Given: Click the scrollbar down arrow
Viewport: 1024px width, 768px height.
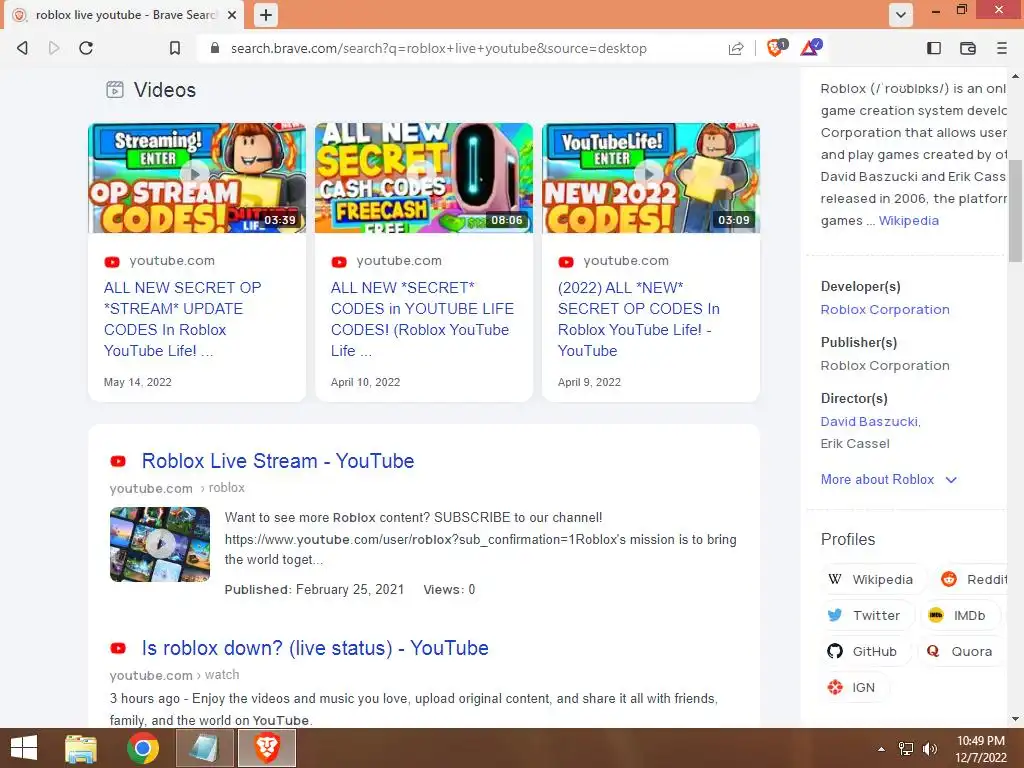Looking at the screenshot, I should 1015,719.
